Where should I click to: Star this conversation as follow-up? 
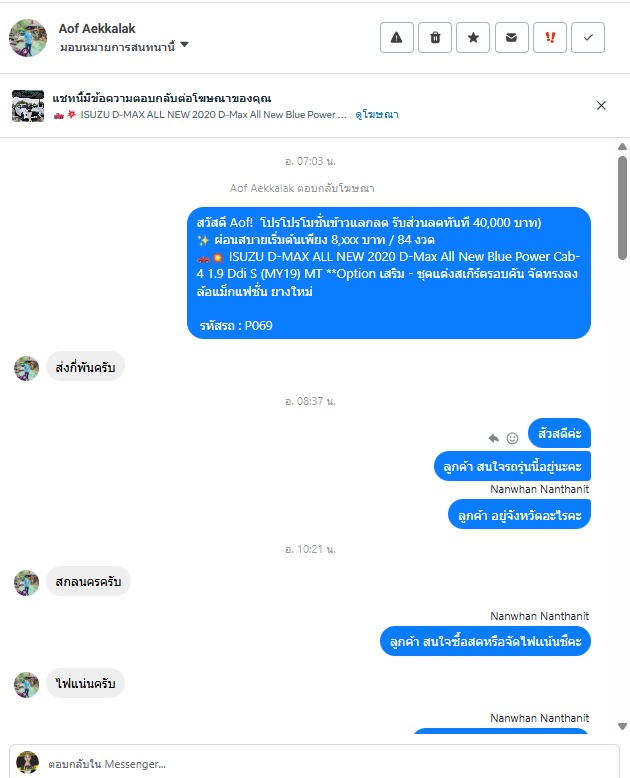coord(473,37)
